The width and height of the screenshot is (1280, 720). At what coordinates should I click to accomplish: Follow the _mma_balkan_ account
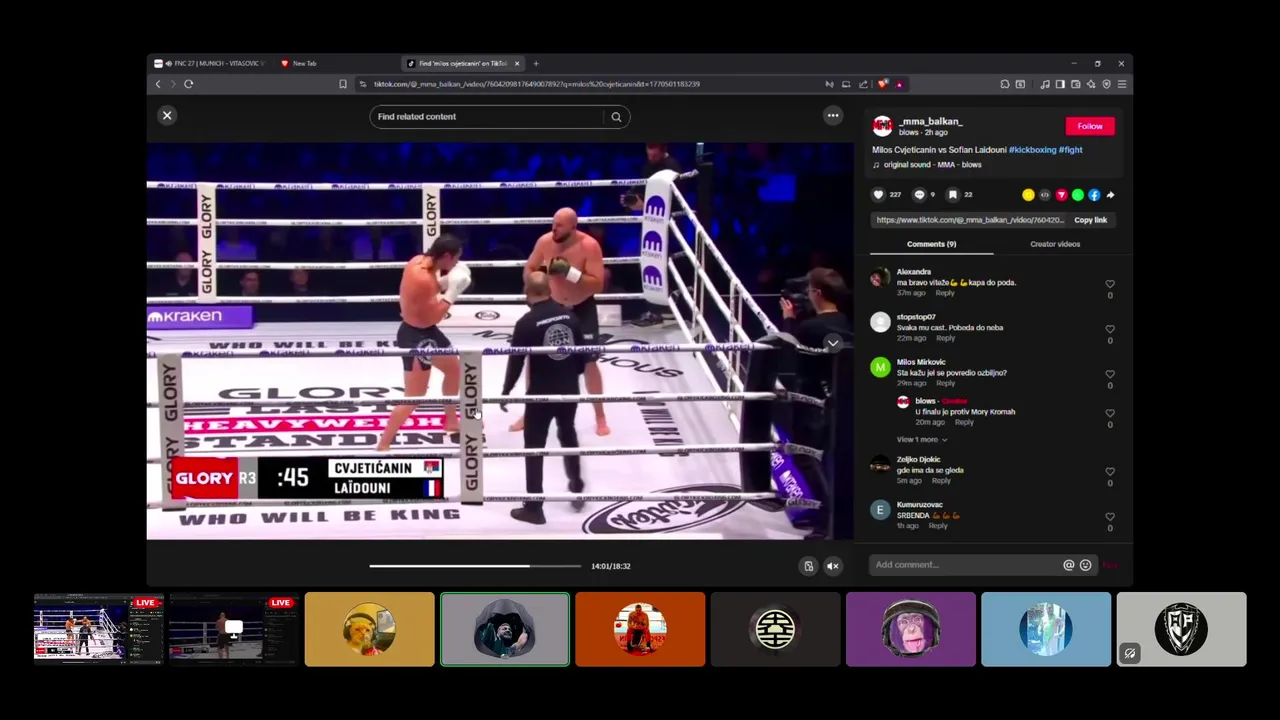(1090, 126)
